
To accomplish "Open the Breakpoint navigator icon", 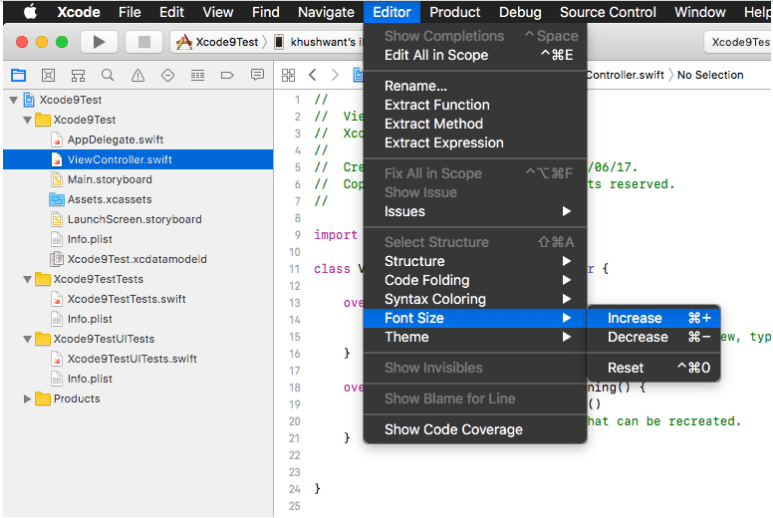I will [x=227, y=75].
